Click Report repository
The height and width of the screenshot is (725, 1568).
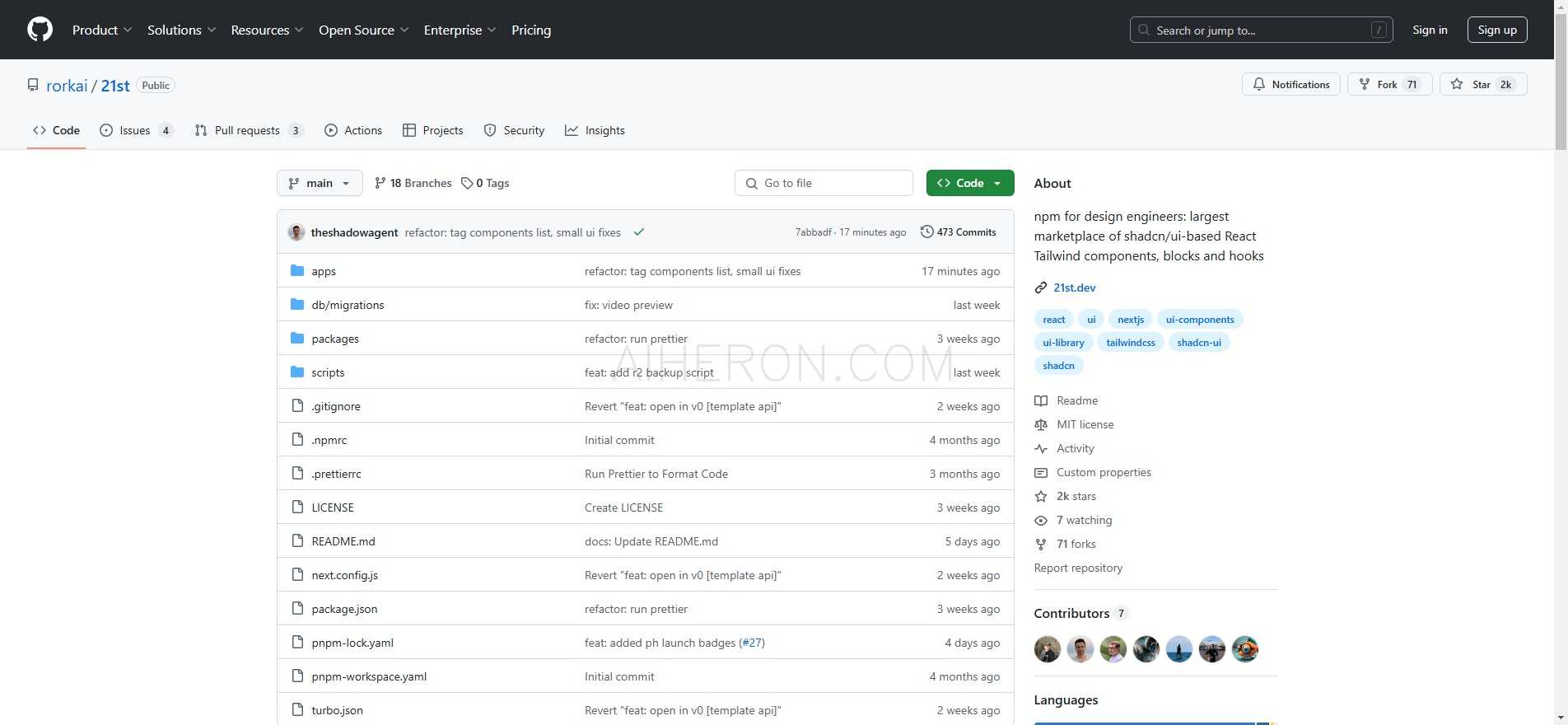[x=1078, y=568]
